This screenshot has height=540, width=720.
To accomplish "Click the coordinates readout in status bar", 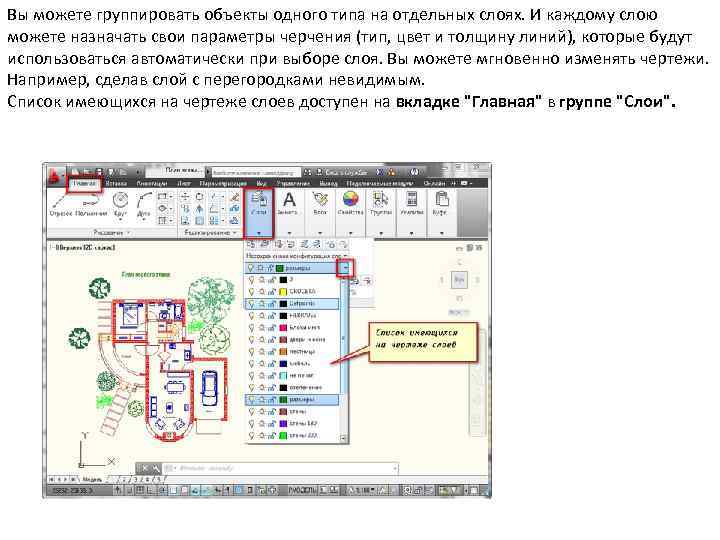I will [x=73, y=490].
